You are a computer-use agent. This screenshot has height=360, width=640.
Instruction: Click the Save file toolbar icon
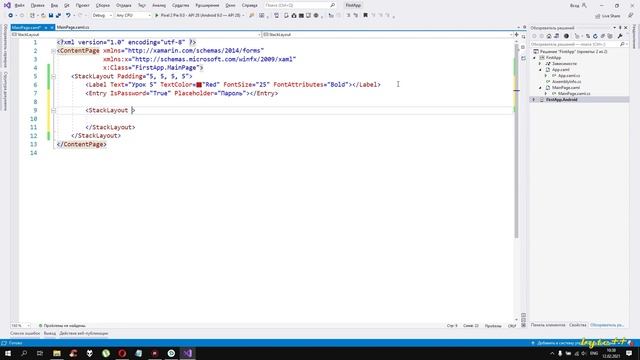(x=51, y=15)
